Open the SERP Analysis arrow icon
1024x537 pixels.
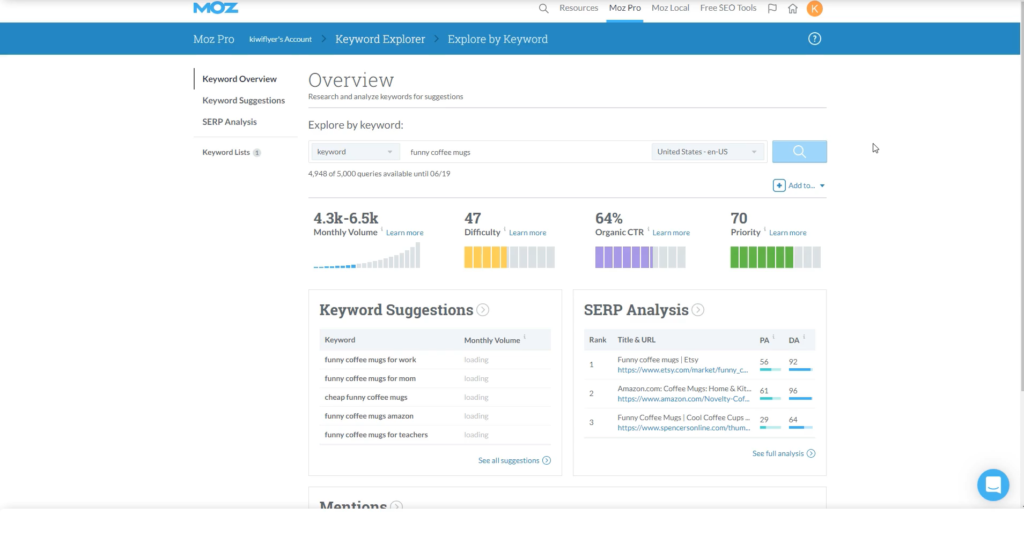[698, 310]
